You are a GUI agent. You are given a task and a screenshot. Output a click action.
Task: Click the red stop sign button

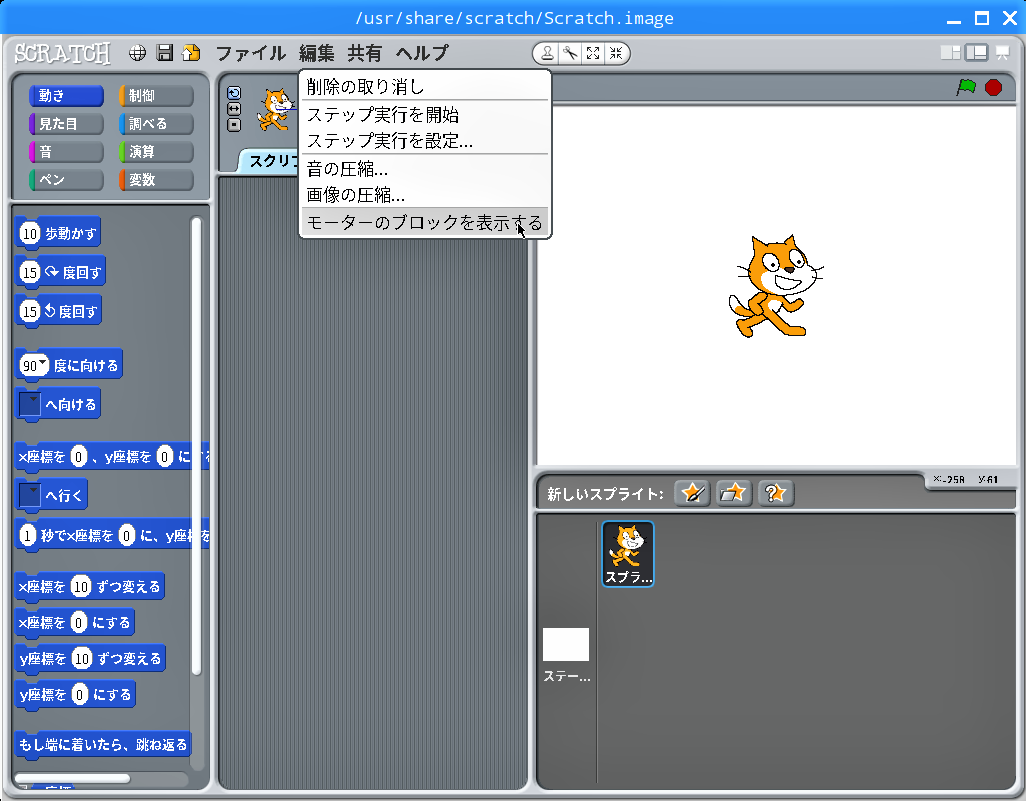click(993, 87)
